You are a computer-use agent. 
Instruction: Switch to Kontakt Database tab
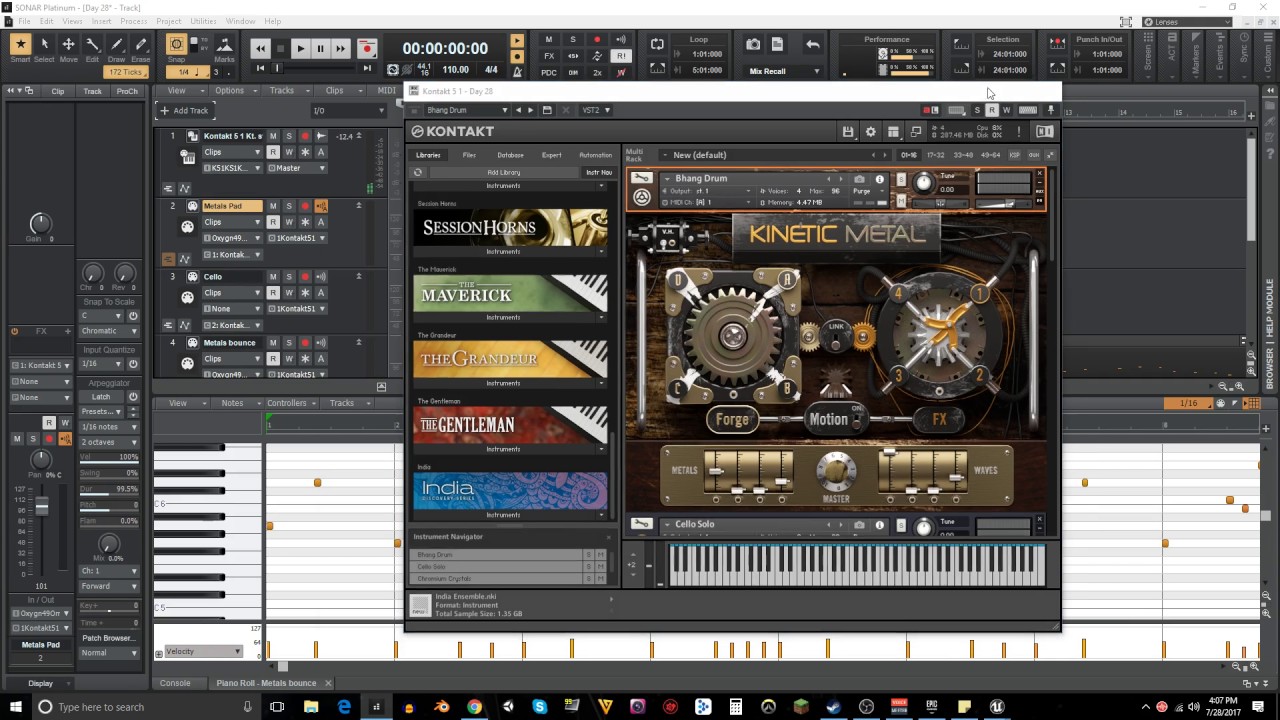510,155
